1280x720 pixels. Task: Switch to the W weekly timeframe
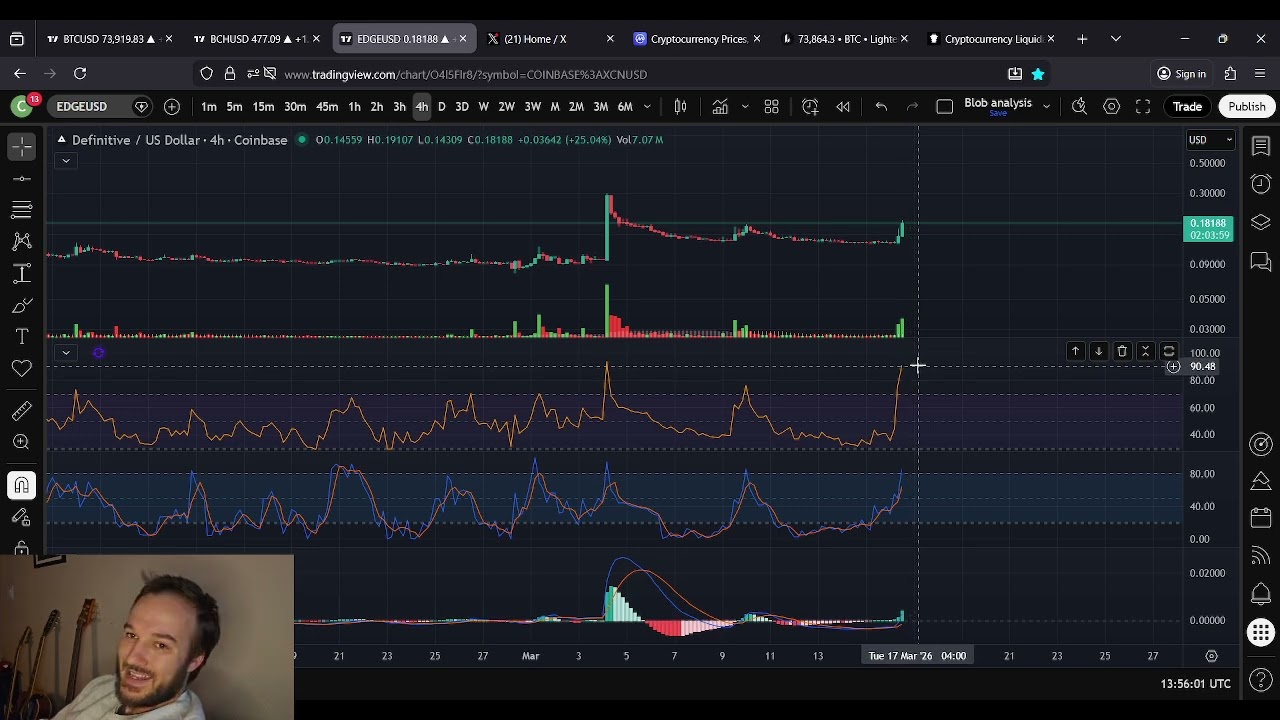(484, 107)
